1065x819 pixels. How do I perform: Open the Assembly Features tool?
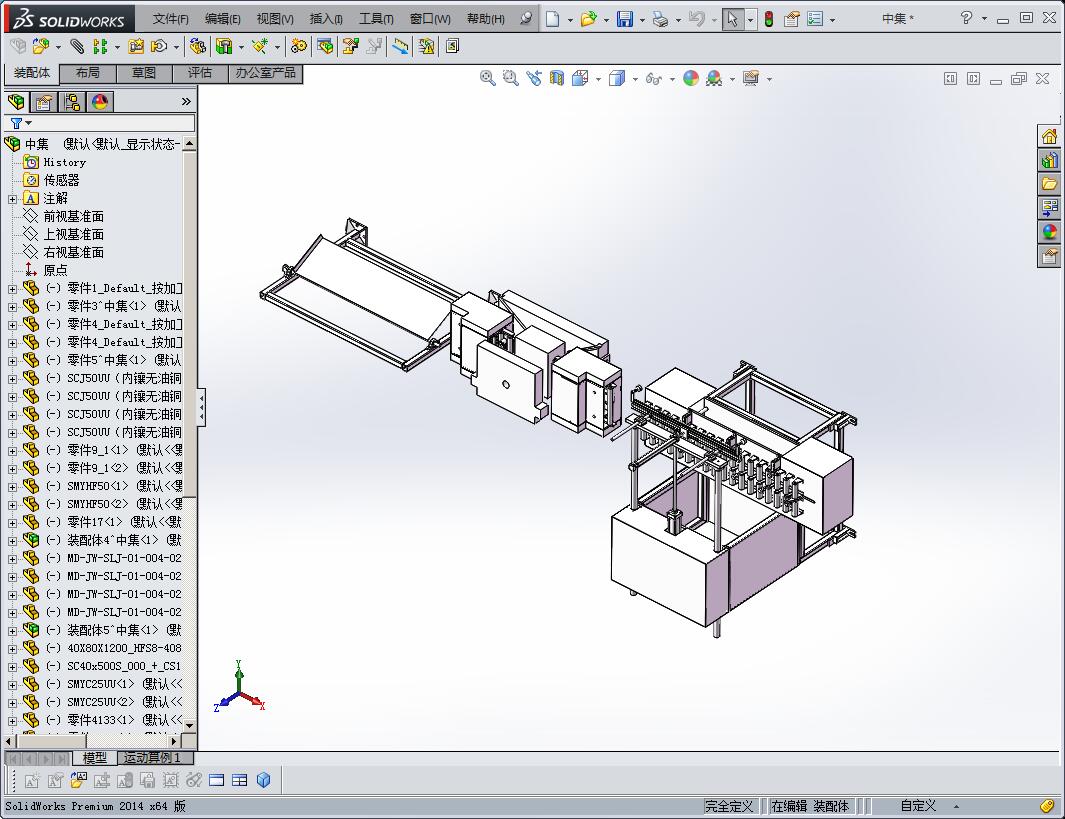click(223, 46)
